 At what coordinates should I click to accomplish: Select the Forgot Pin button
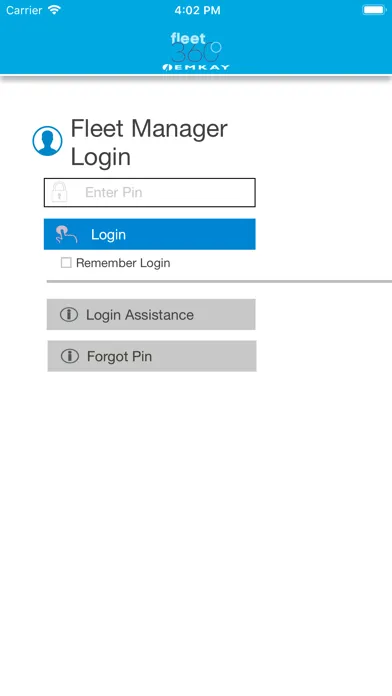click(152, 356)
